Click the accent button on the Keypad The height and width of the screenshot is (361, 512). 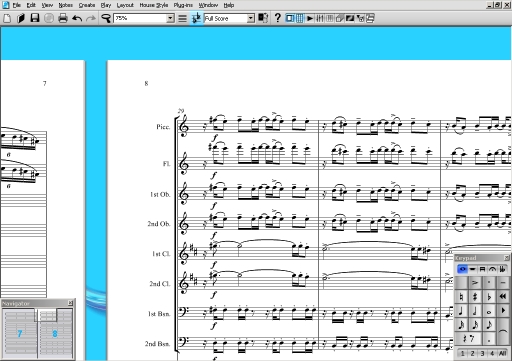point(475,283)
